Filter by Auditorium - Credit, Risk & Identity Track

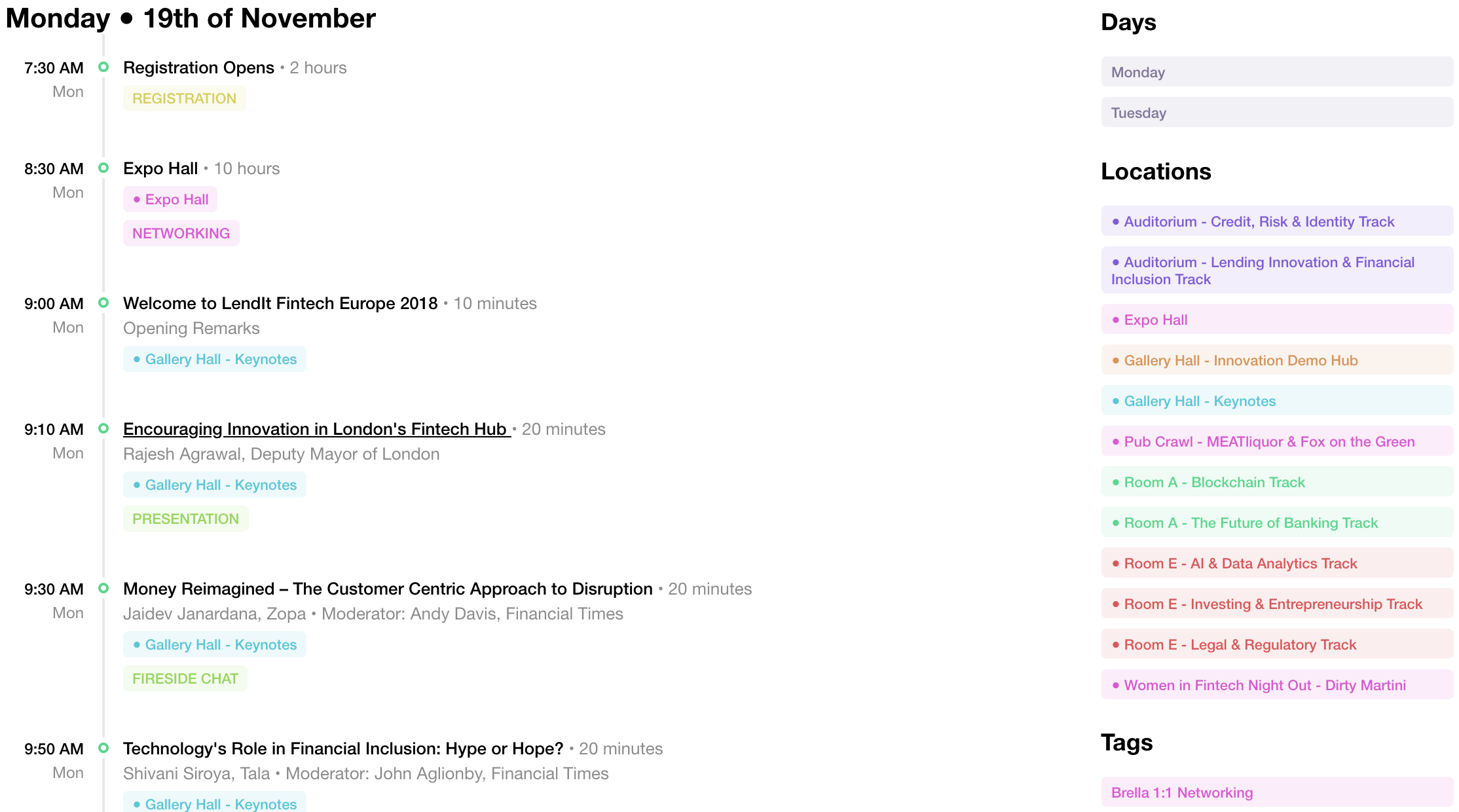(x=1277, y=221)
